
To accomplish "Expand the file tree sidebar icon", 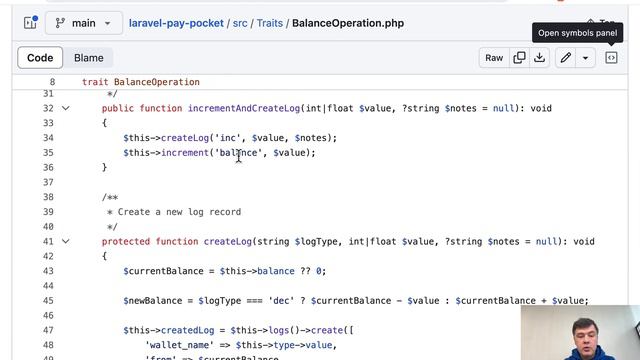I will point(31,23).
